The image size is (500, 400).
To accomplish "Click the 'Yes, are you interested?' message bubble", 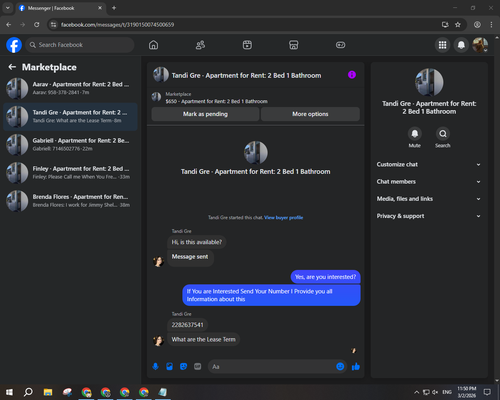I will [x=325, y=277].
